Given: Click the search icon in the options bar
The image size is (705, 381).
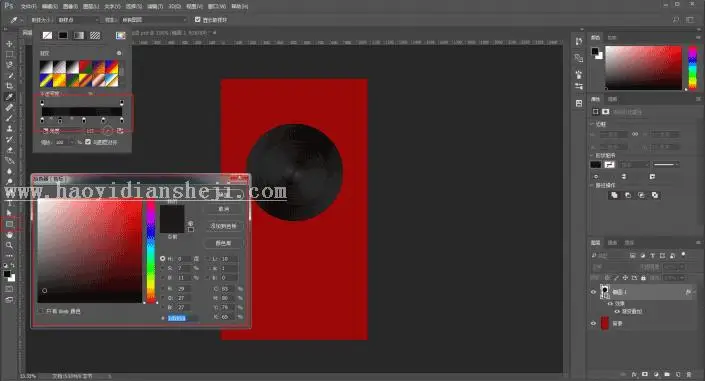Looking at the screenshot, I should click(x=676, y=20).
